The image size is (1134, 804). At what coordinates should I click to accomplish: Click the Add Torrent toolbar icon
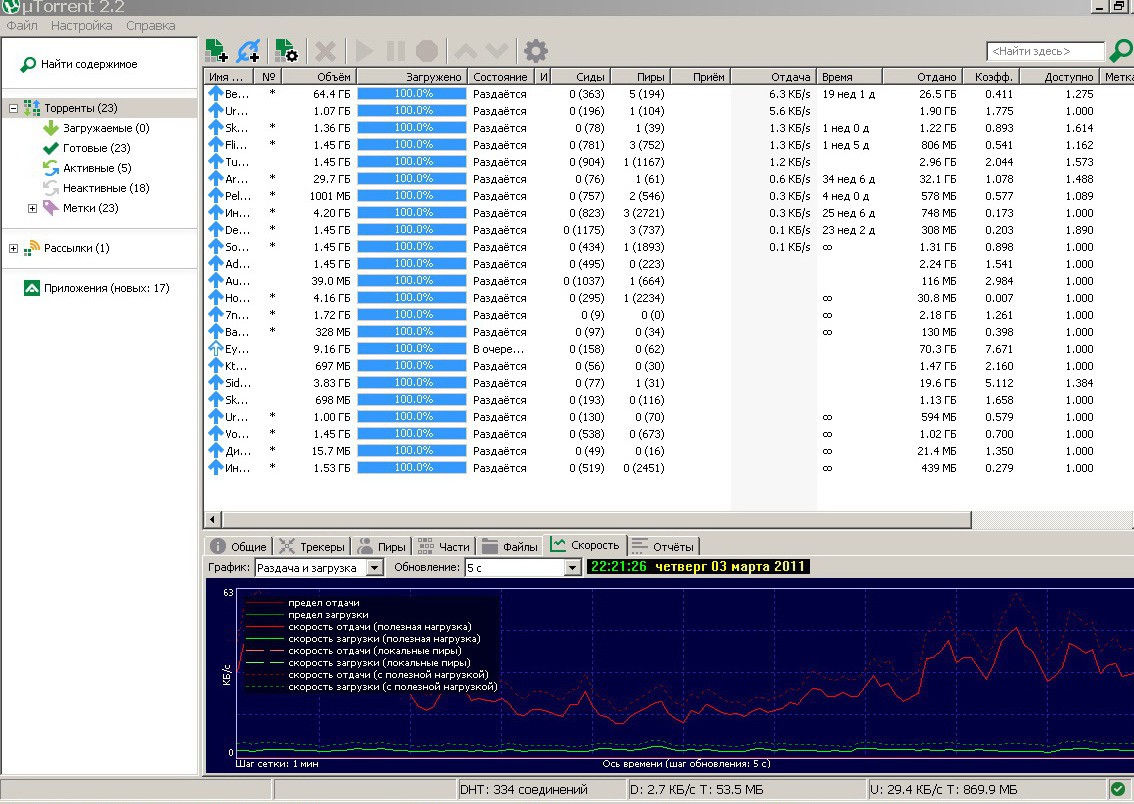(x=217, y=51)
